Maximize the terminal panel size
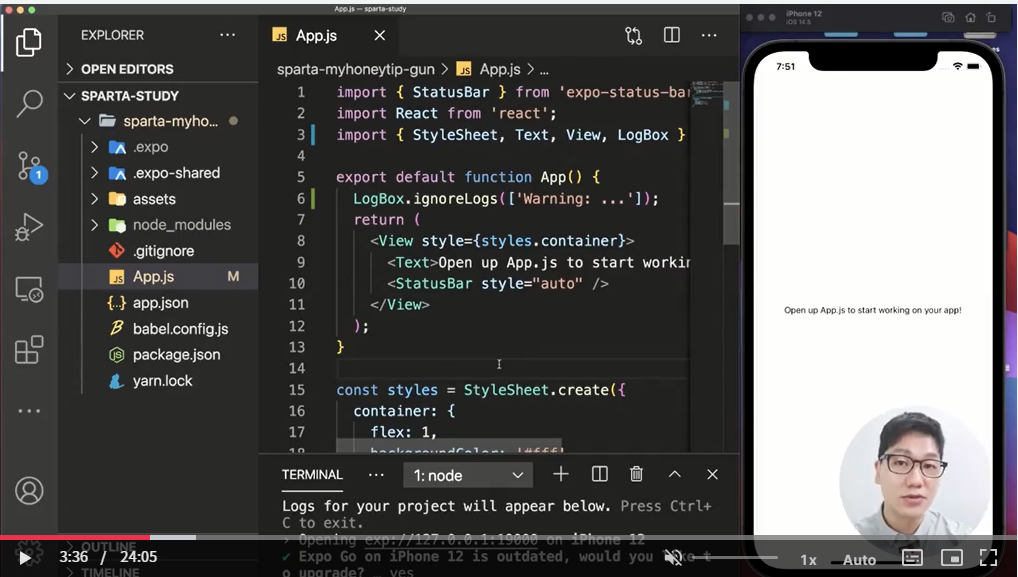Screen dimensions: 1018x577 point(675,474)
